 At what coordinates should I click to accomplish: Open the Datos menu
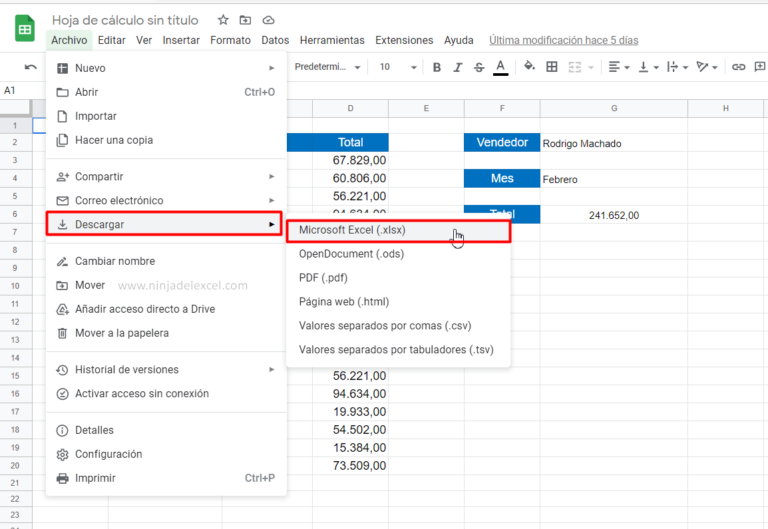click(x=275, y=40)
